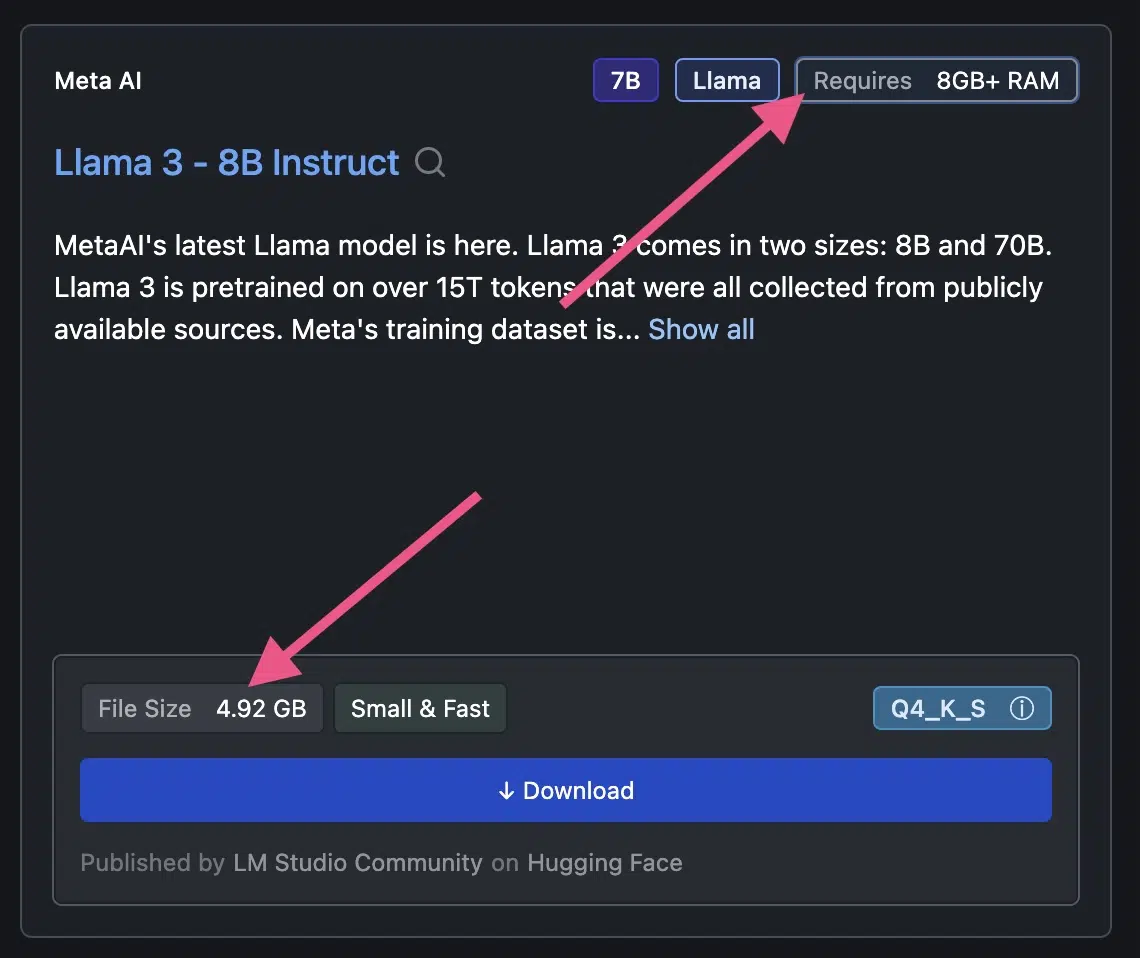Click the model description paragraph
The height and width of the screenshot is (958, 1140).
[x=550, y=287]
